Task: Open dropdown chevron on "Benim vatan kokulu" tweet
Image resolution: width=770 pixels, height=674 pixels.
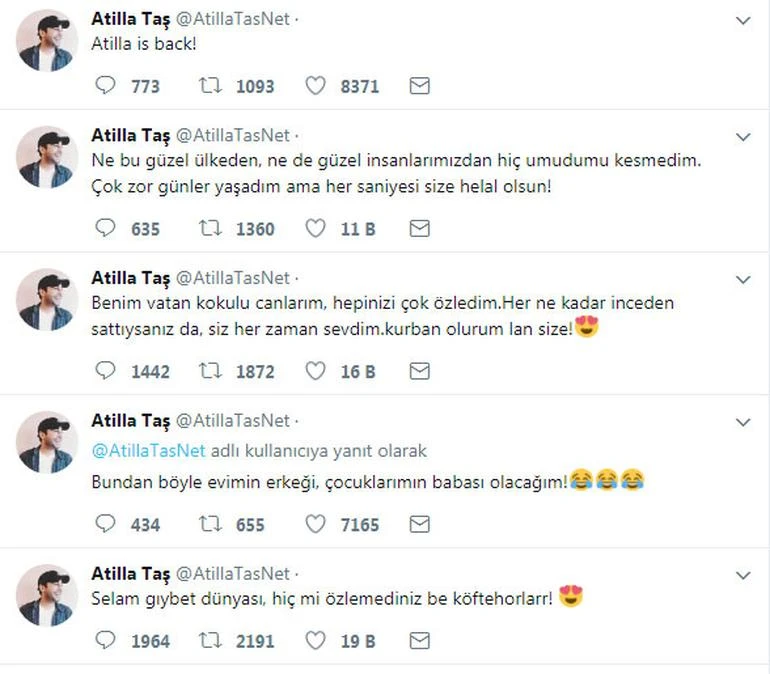Action: click(x=743, y=279)
